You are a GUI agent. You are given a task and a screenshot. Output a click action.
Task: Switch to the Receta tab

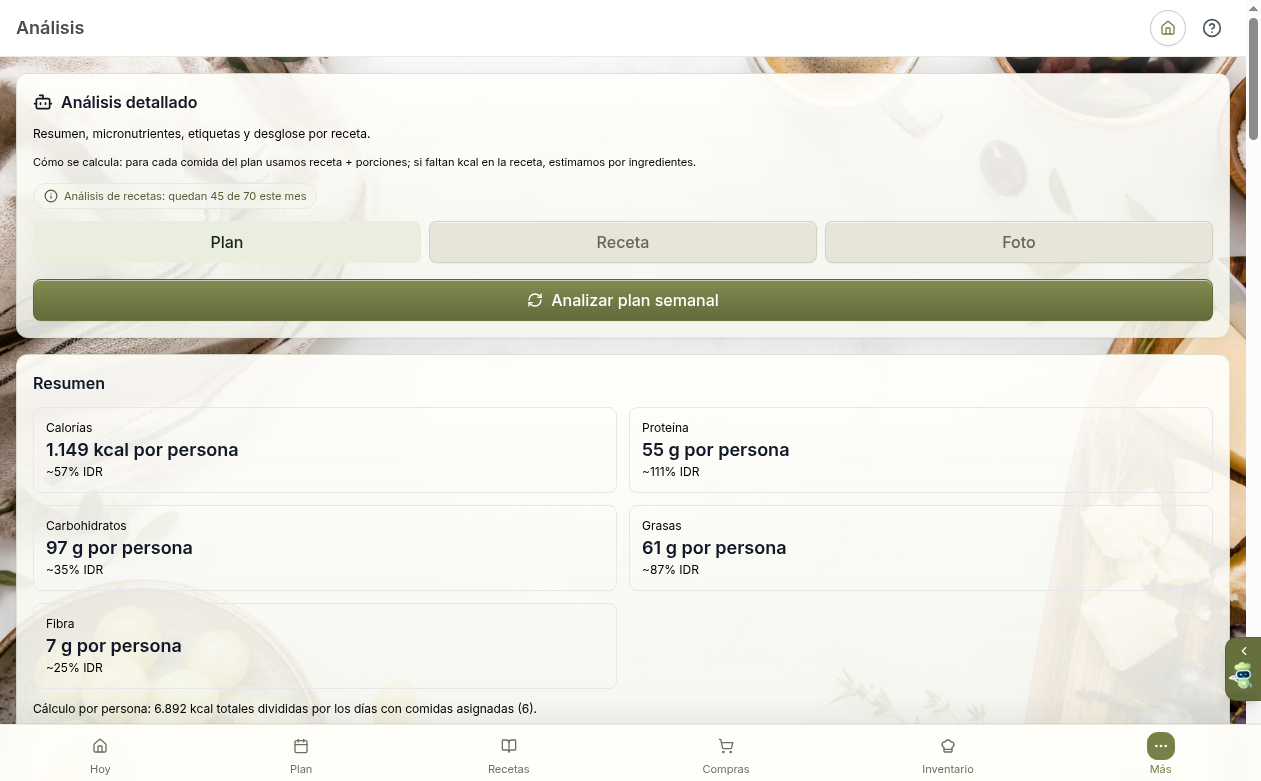(623, 242)
